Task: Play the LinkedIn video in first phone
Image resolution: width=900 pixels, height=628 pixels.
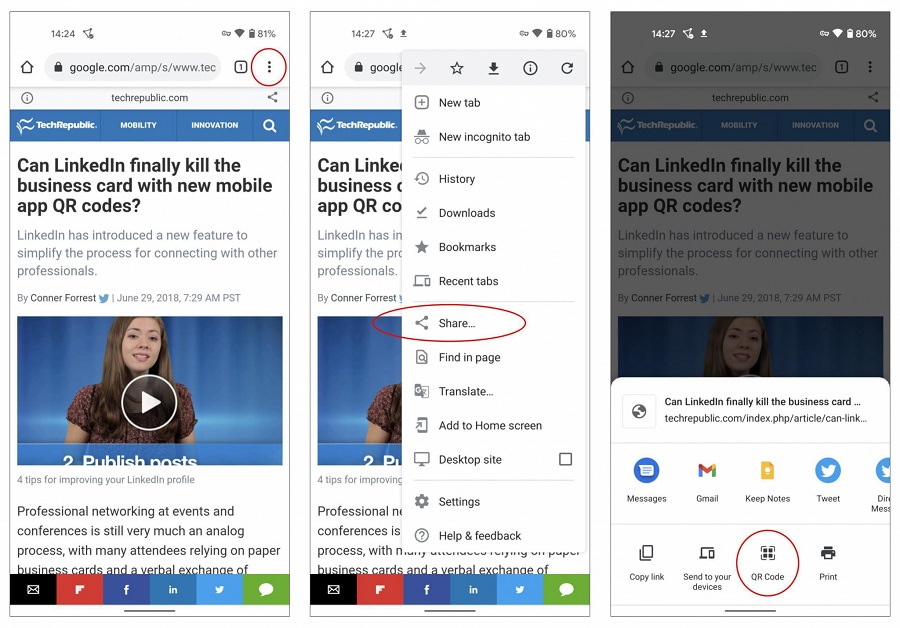Action: pos(149,402)
